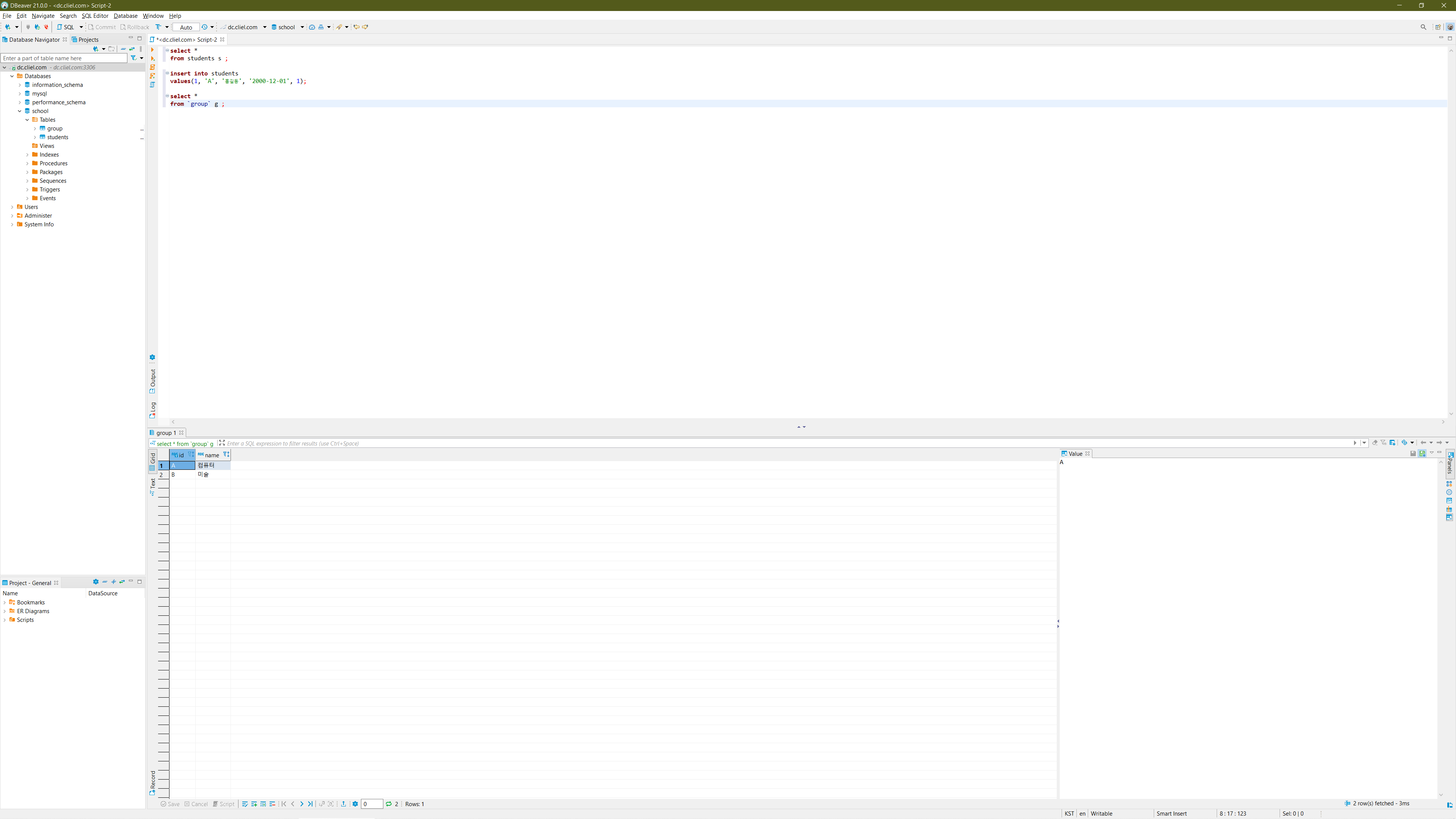
Task: Expand the students table node
Action: pos(35,137)
